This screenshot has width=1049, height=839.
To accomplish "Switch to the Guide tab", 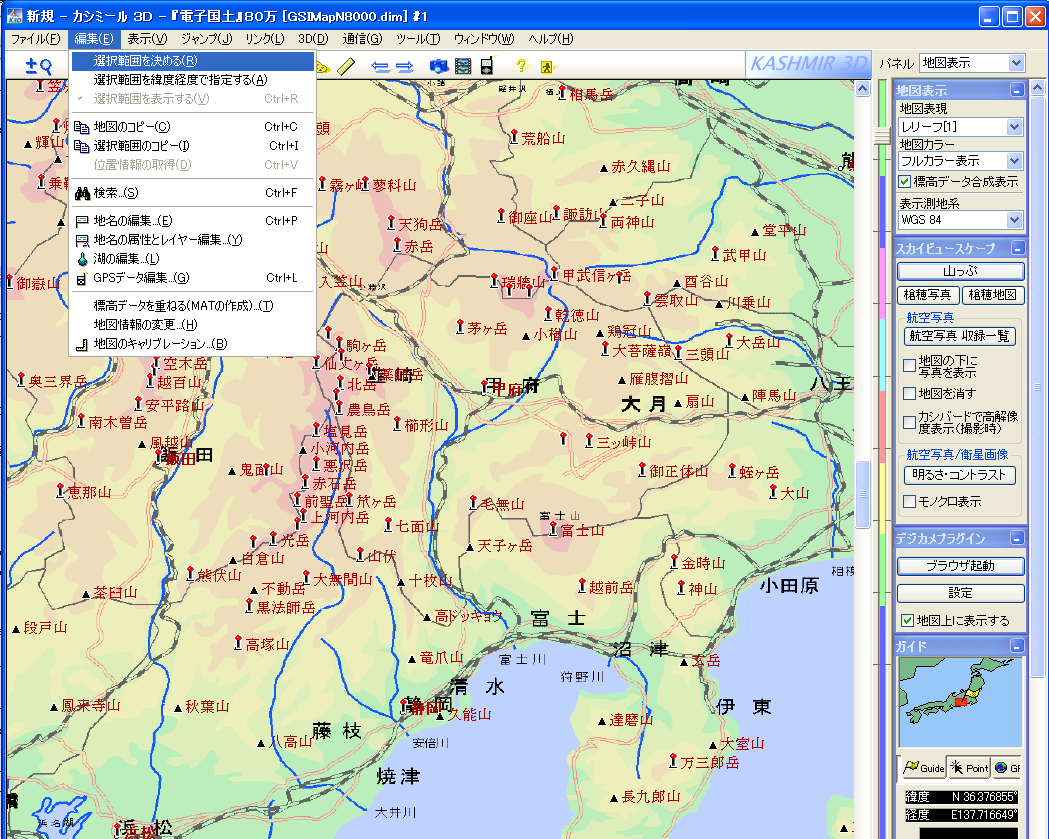I will tap(923, 768).
